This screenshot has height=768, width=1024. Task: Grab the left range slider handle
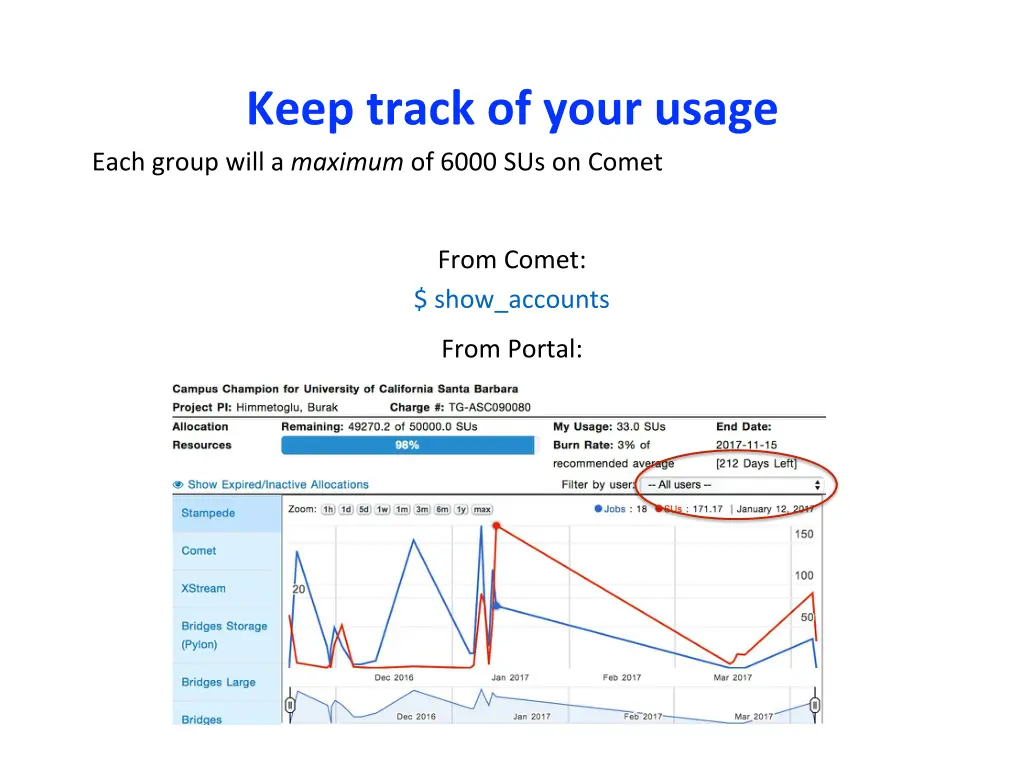click(x=290, y=705)
